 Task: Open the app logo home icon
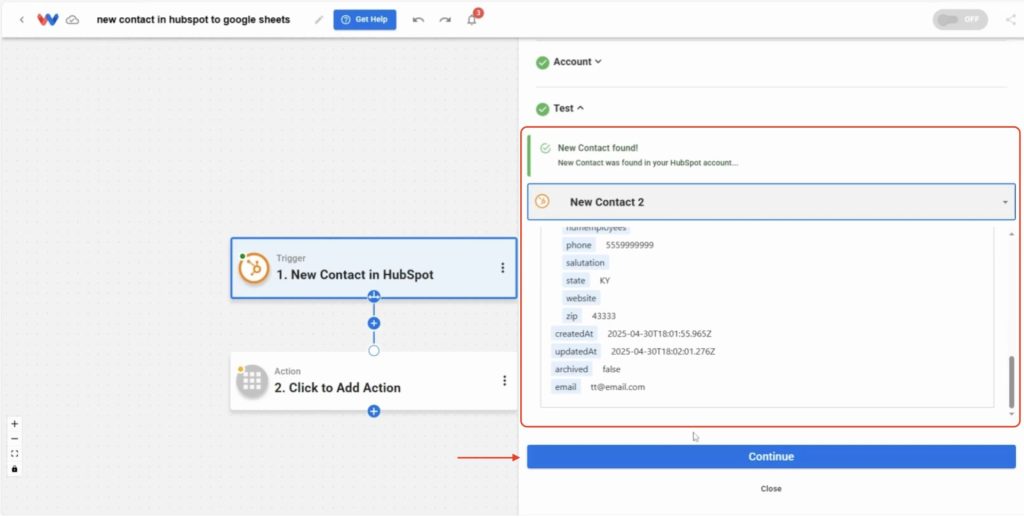click(48, 20)
